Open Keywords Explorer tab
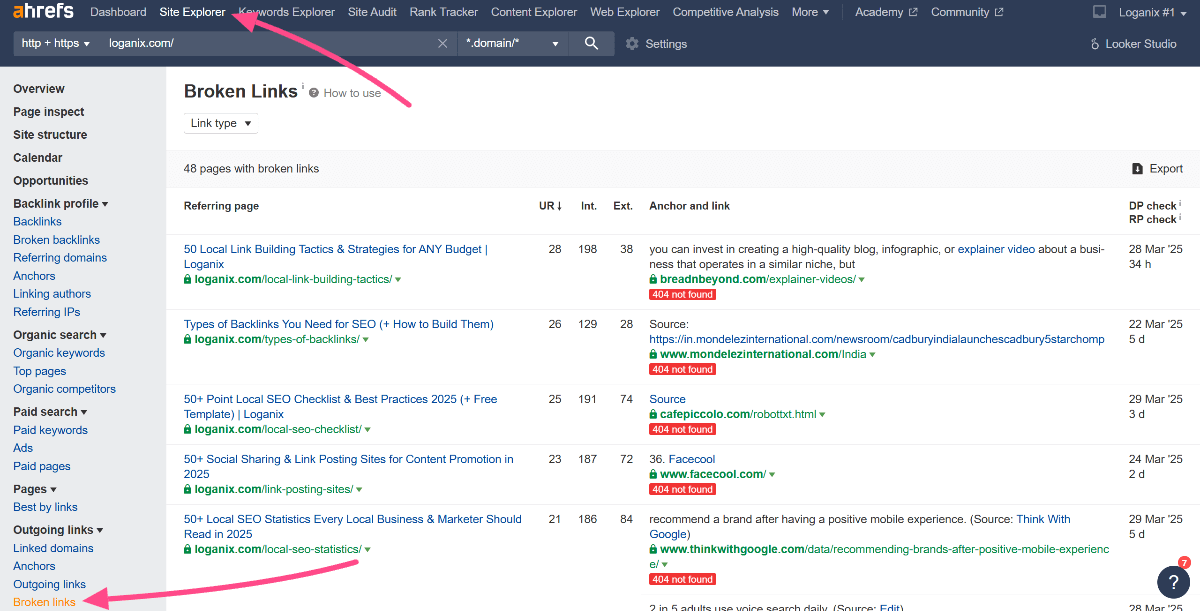 click(x=287, y=12)
